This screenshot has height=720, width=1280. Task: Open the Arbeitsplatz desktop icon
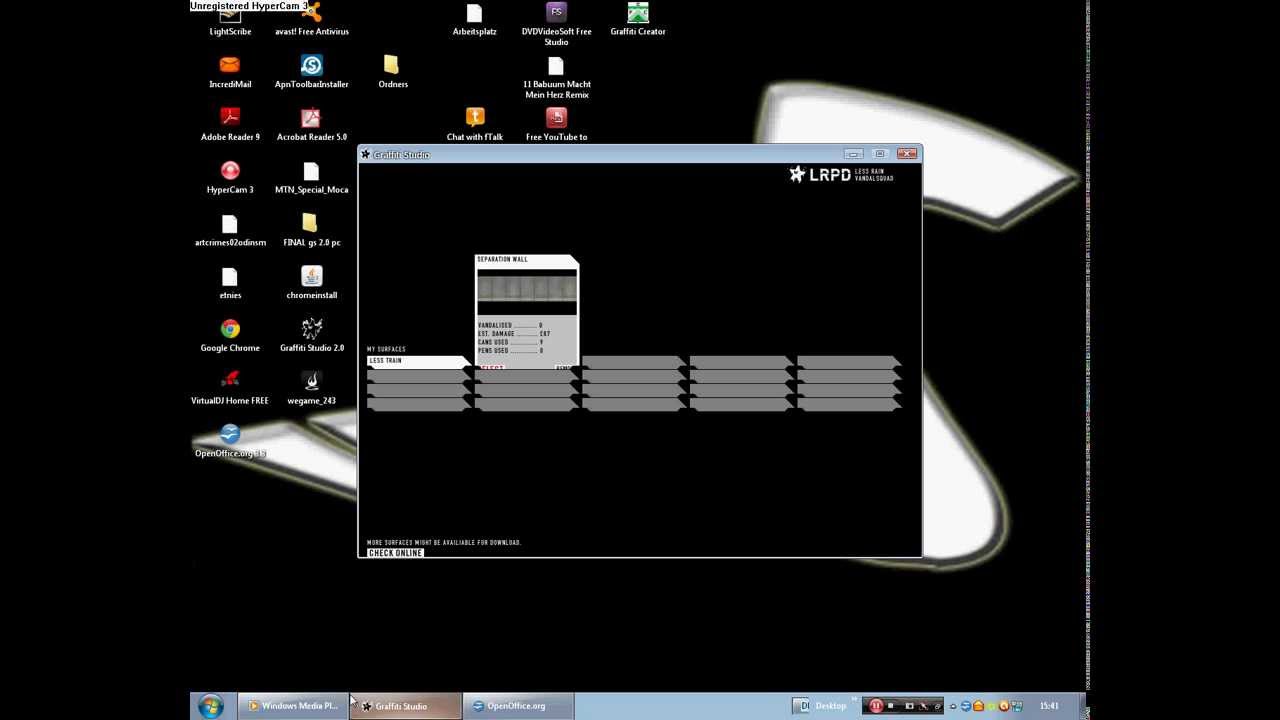point(474,20)
